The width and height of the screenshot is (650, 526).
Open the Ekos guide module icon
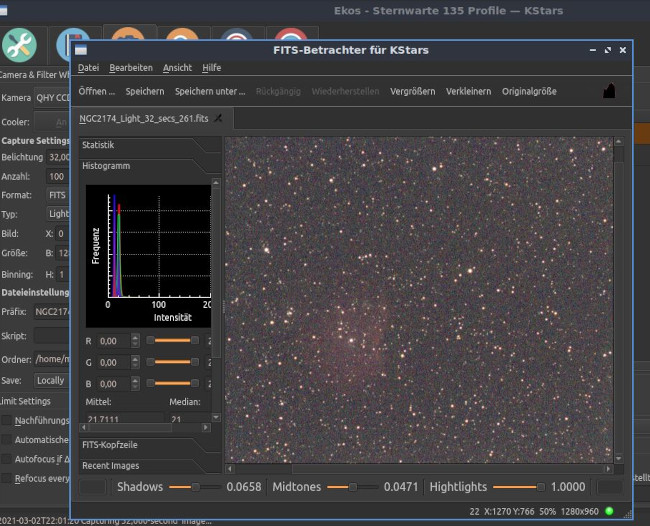(289, 33)
